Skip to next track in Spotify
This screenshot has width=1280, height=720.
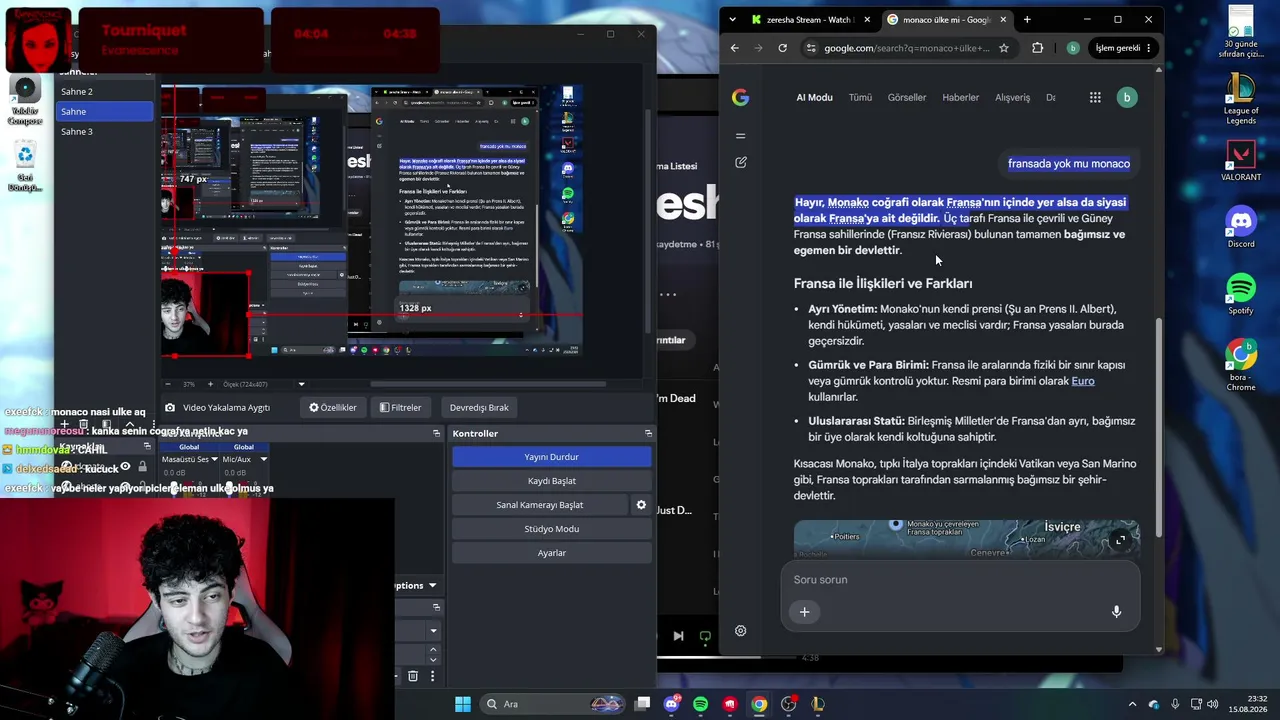[x=678, y=636]
